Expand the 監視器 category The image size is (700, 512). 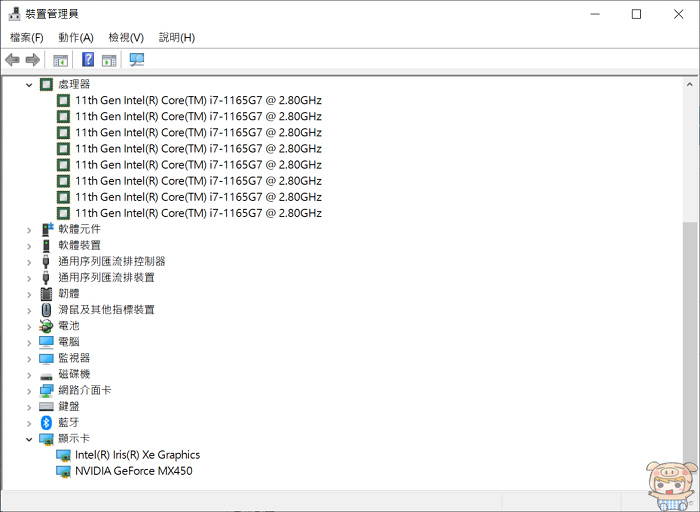[x=29, y=358]
